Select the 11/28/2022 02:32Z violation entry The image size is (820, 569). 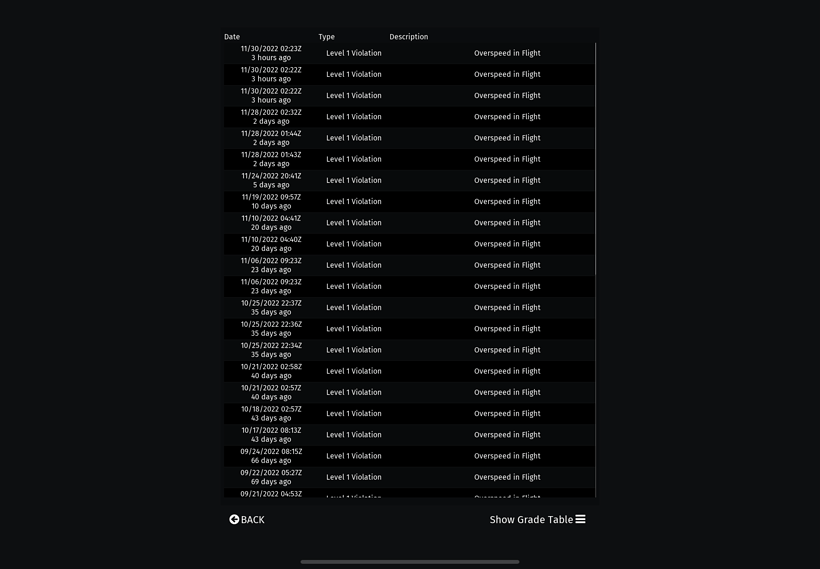(x=409, y=117)
